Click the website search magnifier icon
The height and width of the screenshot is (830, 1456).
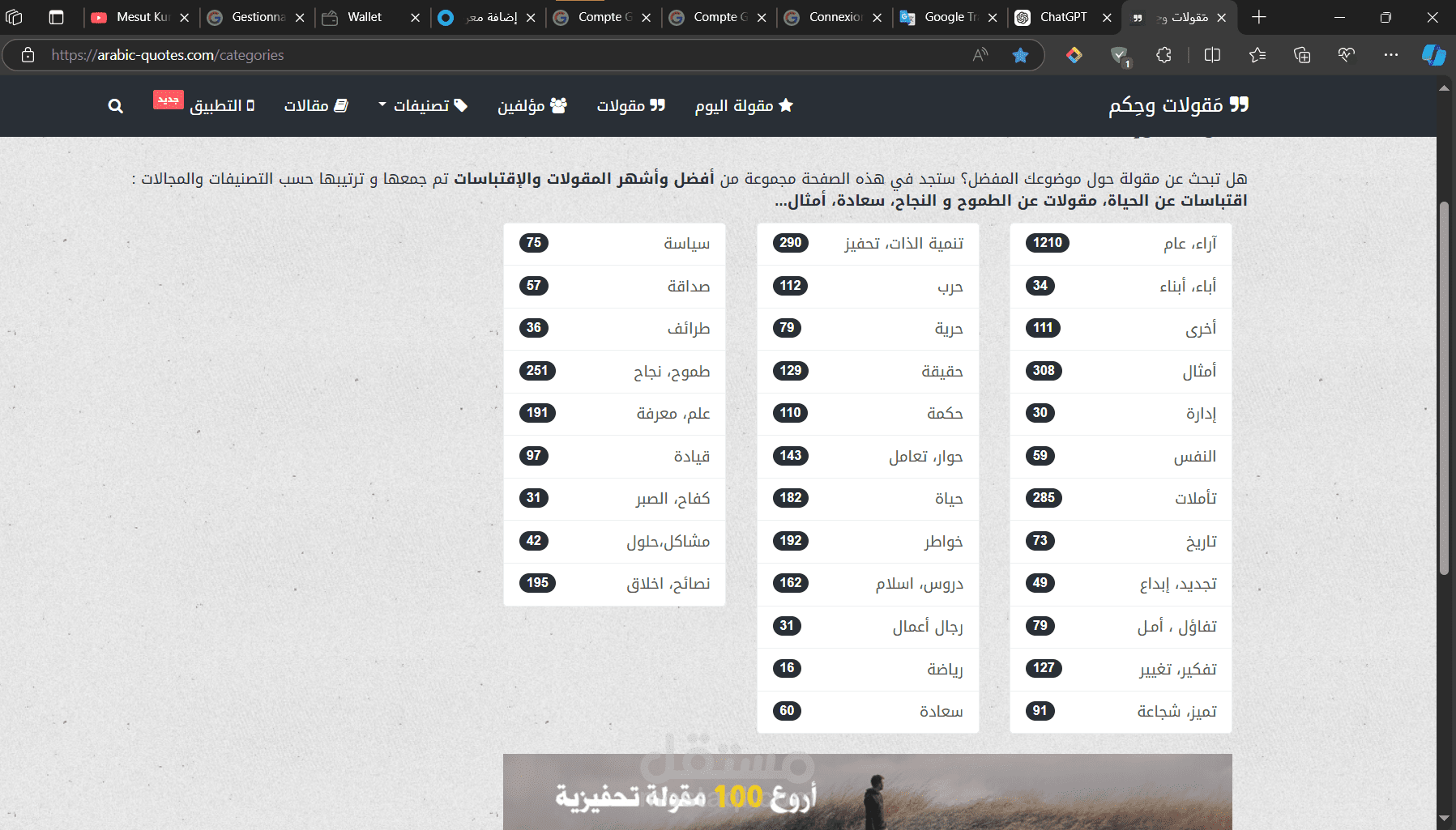(116, 106)
